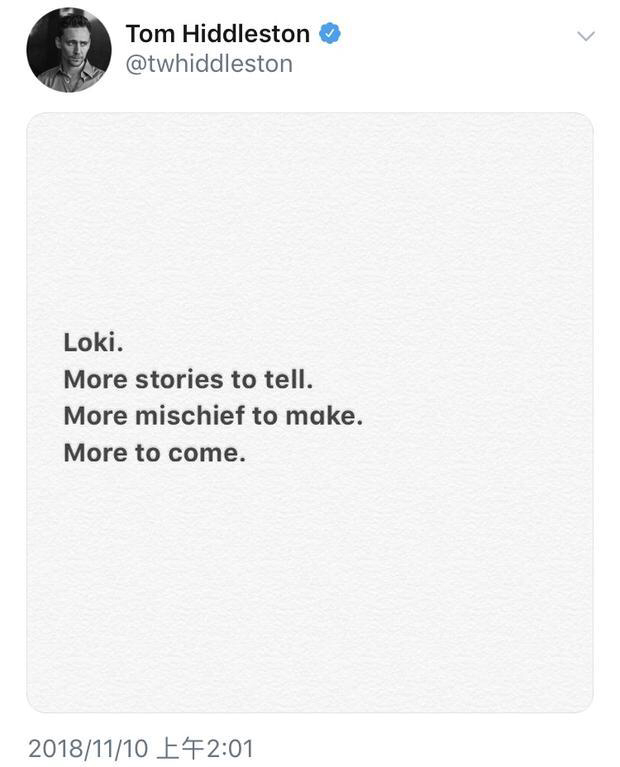620x767 pixels.
Task: Click Tom Hiddleston's profile avatar photo
Action: point(69,50)
